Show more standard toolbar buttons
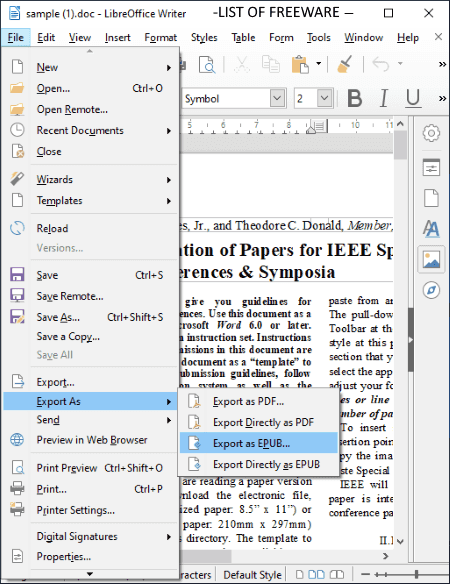450x584 pixels. point(442,64)
